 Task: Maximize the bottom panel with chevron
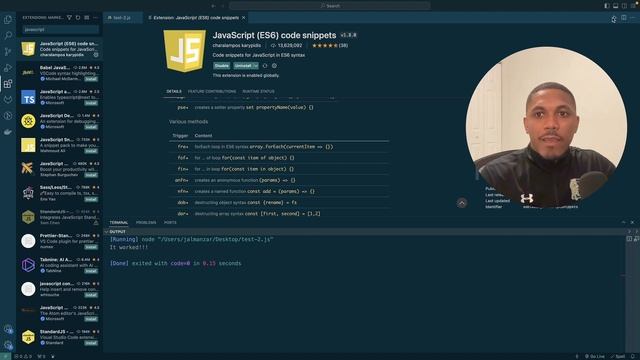point(624,222)
